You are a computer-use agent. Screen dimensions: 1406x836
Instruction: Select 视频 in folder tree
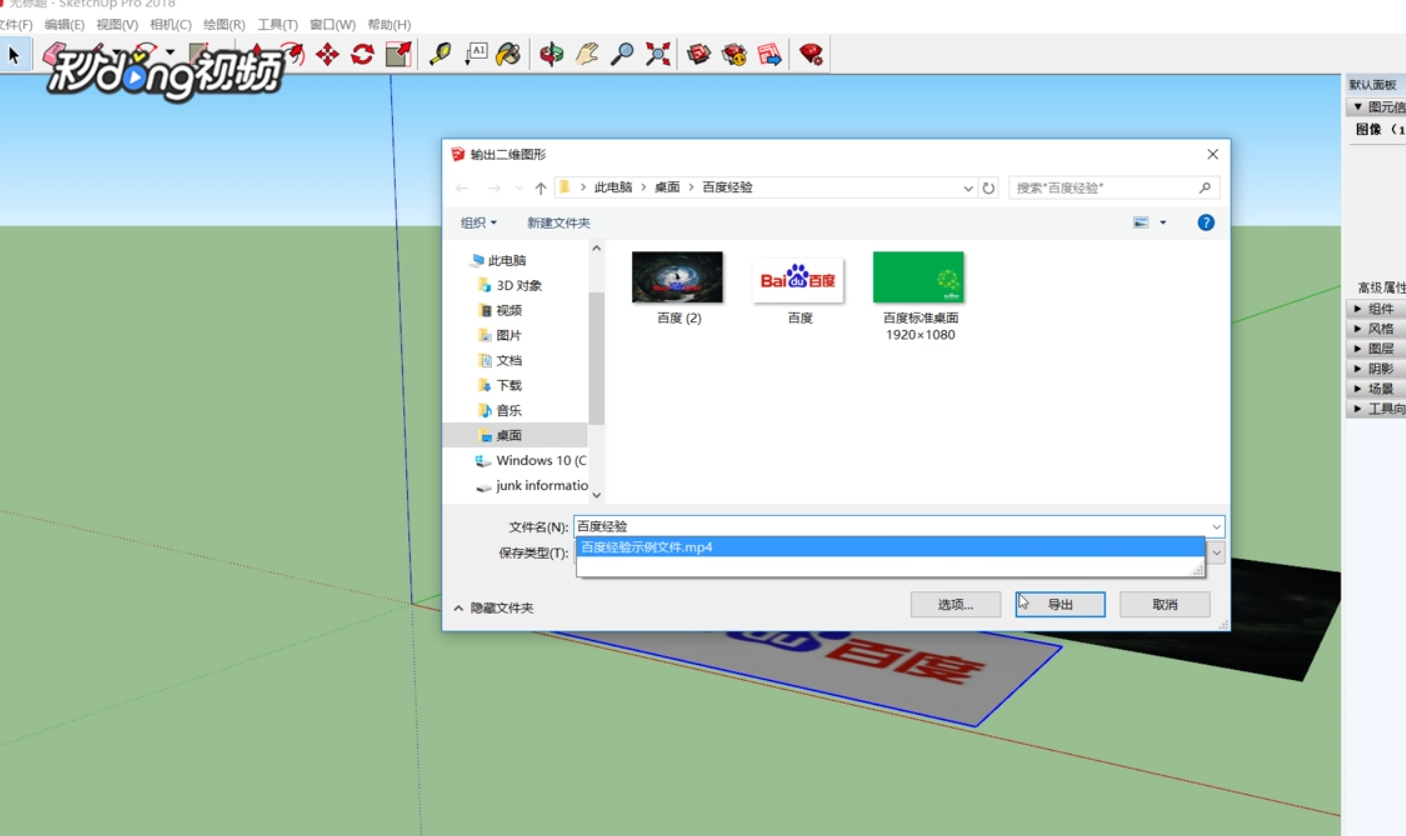(x=509, y=310)
